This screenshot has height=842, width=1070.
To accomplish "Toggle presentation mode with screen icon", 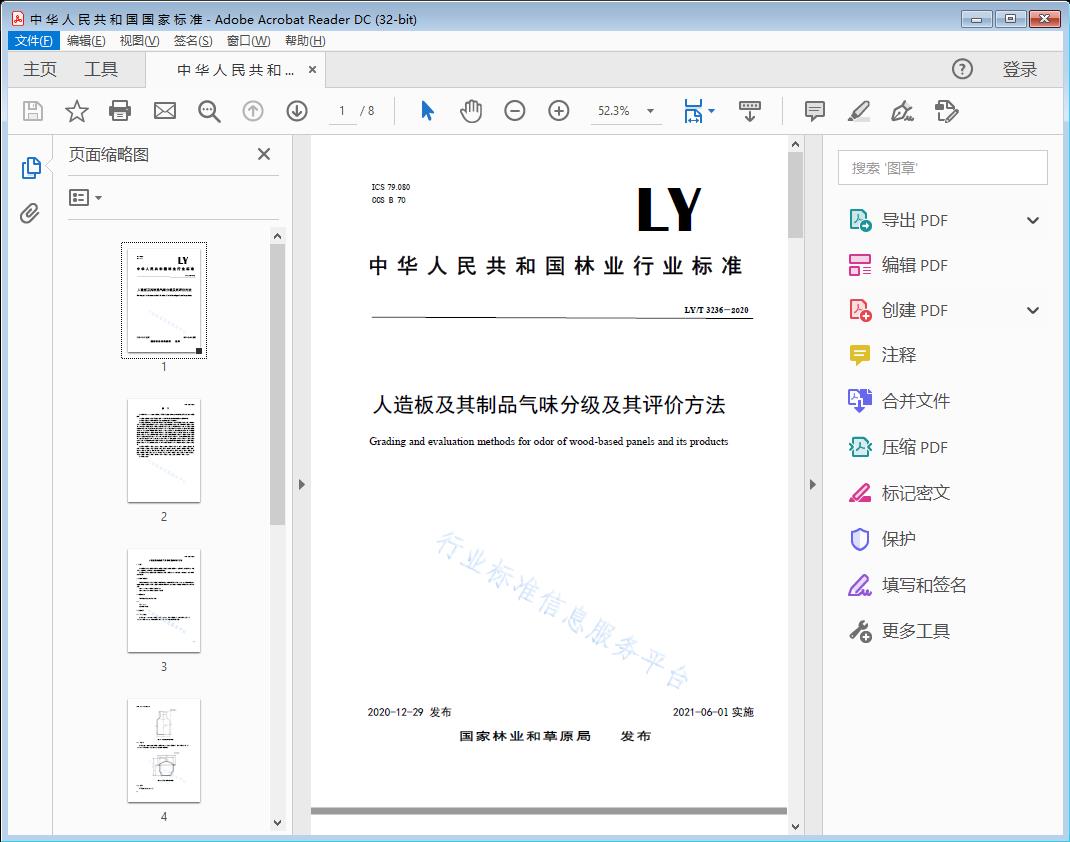I will click(750, 111).
